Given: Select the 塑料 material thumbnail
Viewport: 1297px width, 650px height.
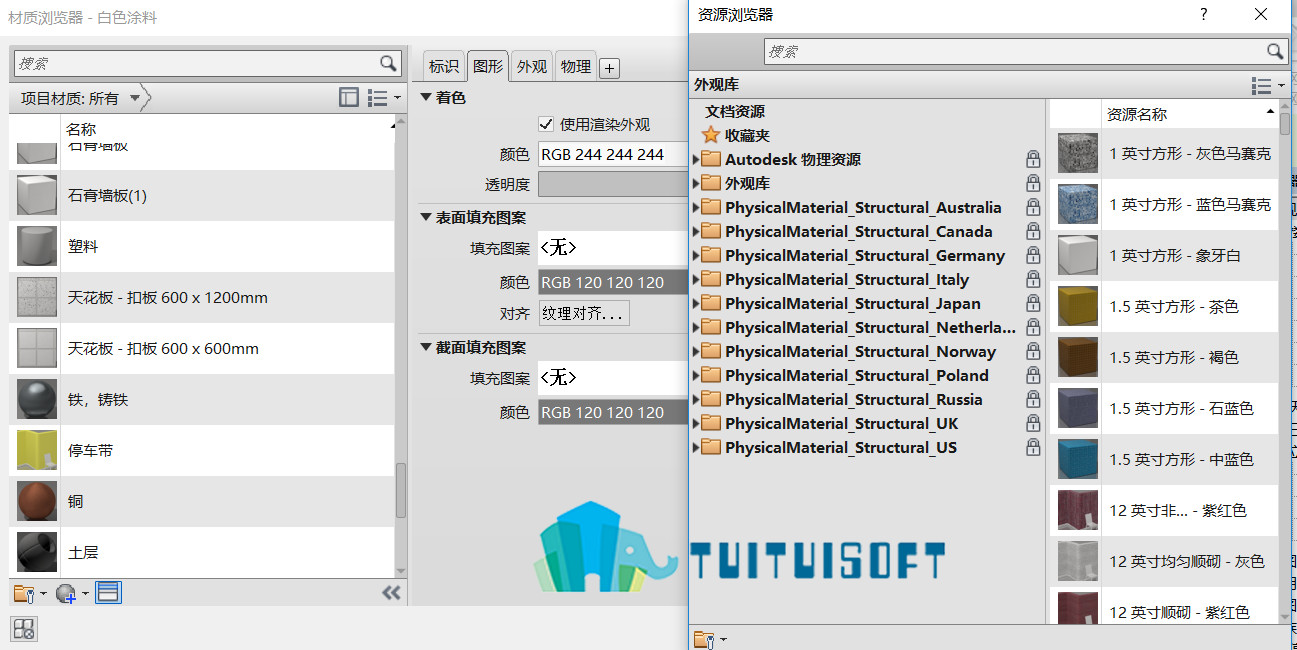Looking at the screenshot, I should pyautogui.click(x=37, y=246).
